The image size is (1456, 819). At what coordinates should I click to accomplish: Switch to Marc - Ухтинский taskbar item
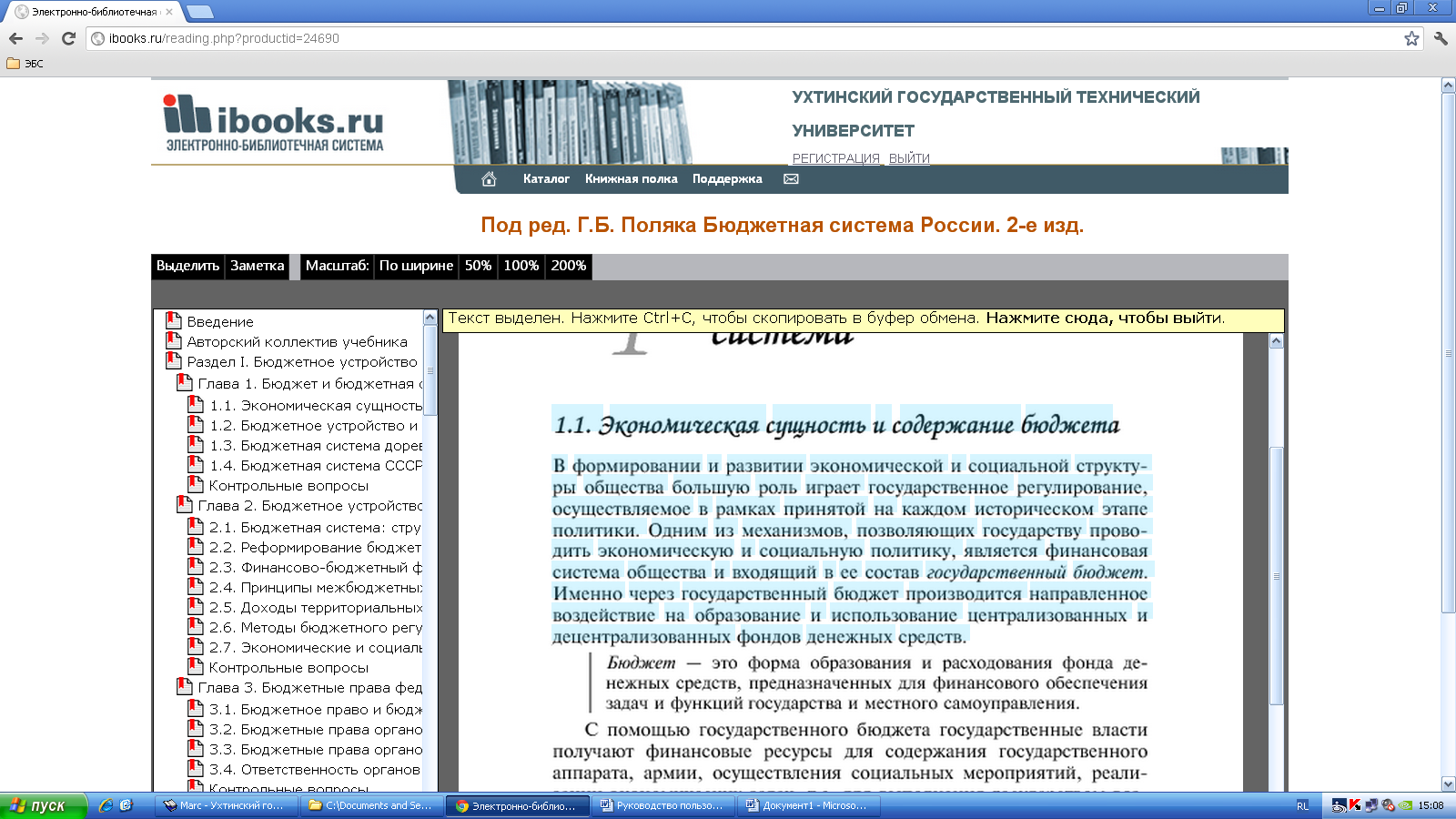(226, 805)
